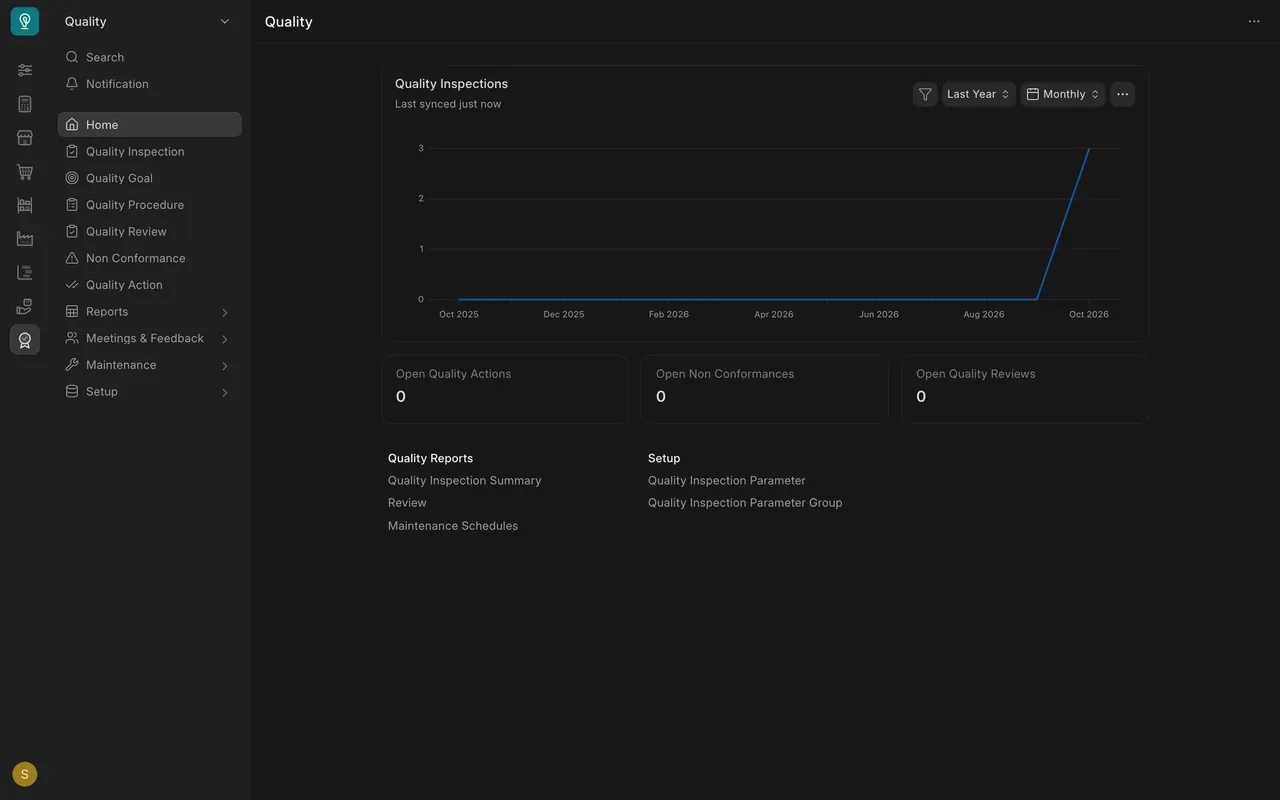Open the chart's three-dot options menu

1122,94
